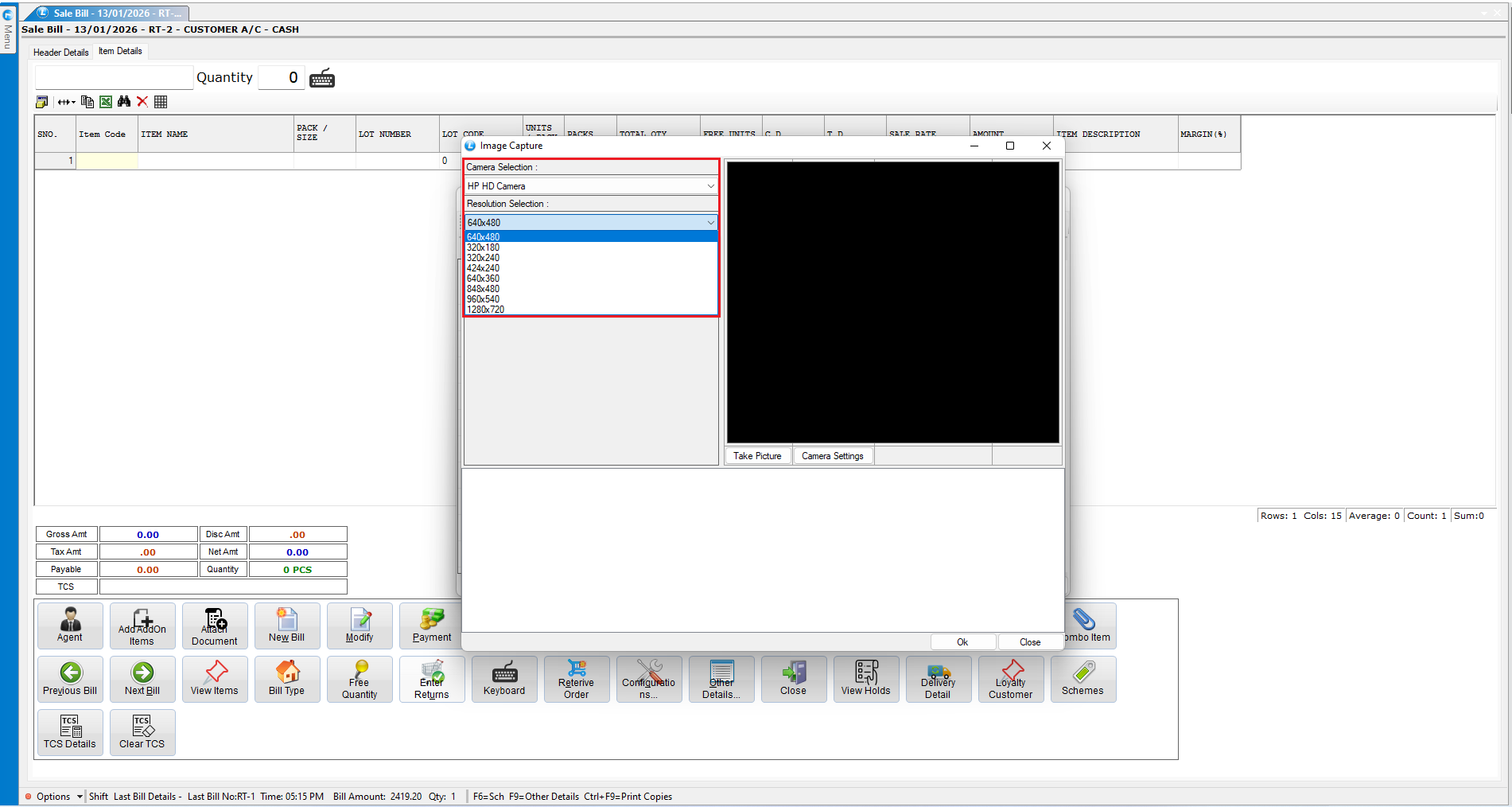
Task: Click the binoculars search icon
Action: (124, 102)
